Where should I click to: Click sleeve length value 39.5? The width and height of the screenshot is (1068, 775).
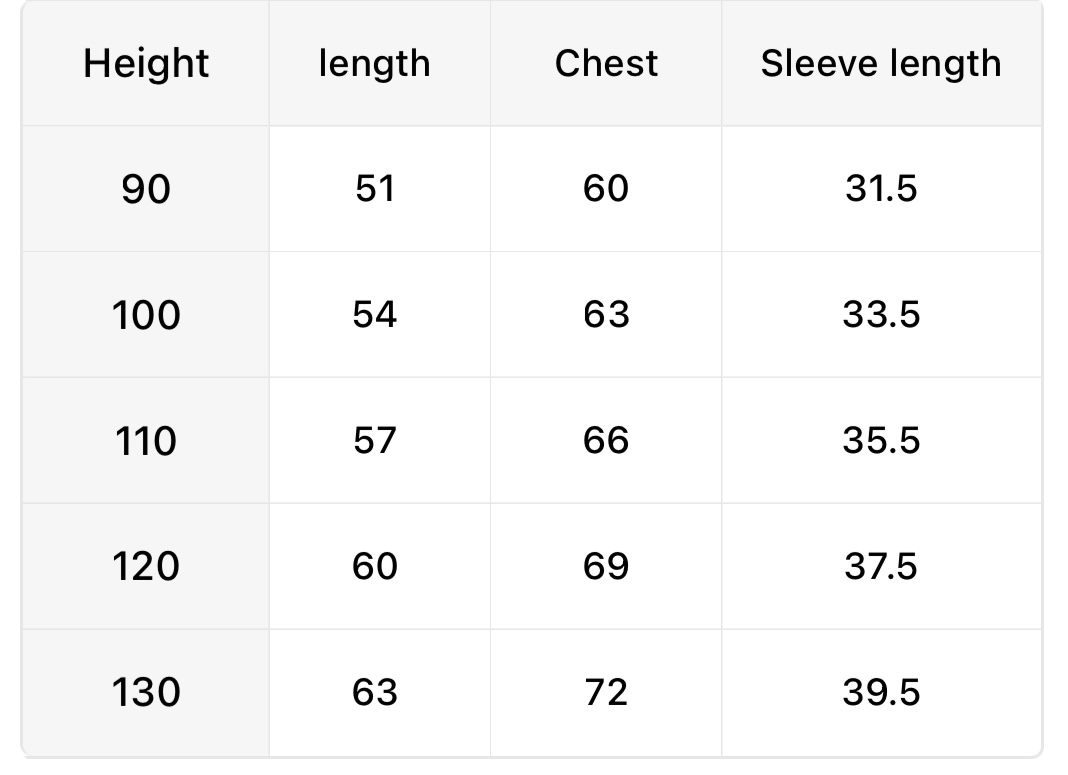881,693
